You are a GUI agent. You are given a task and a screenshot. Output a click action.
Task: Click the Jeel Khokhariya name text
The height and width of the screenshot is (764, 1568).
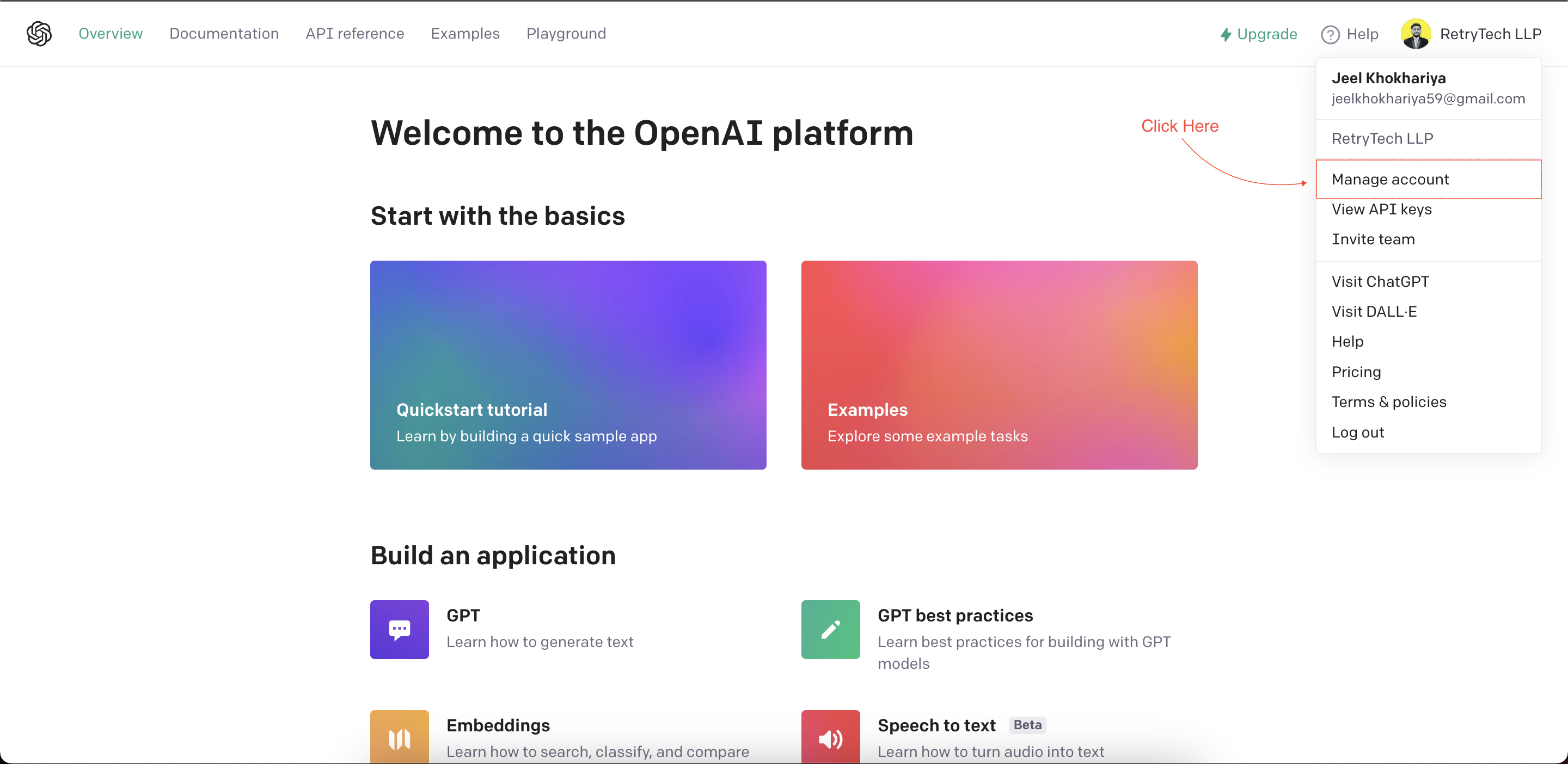[x=1388, y=78]
